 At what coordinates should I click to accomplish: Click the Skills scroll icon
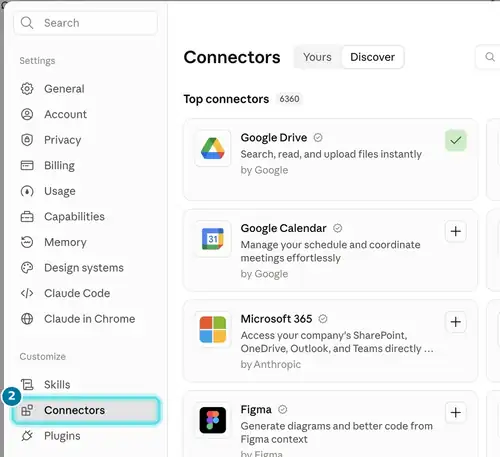point(27,384)
